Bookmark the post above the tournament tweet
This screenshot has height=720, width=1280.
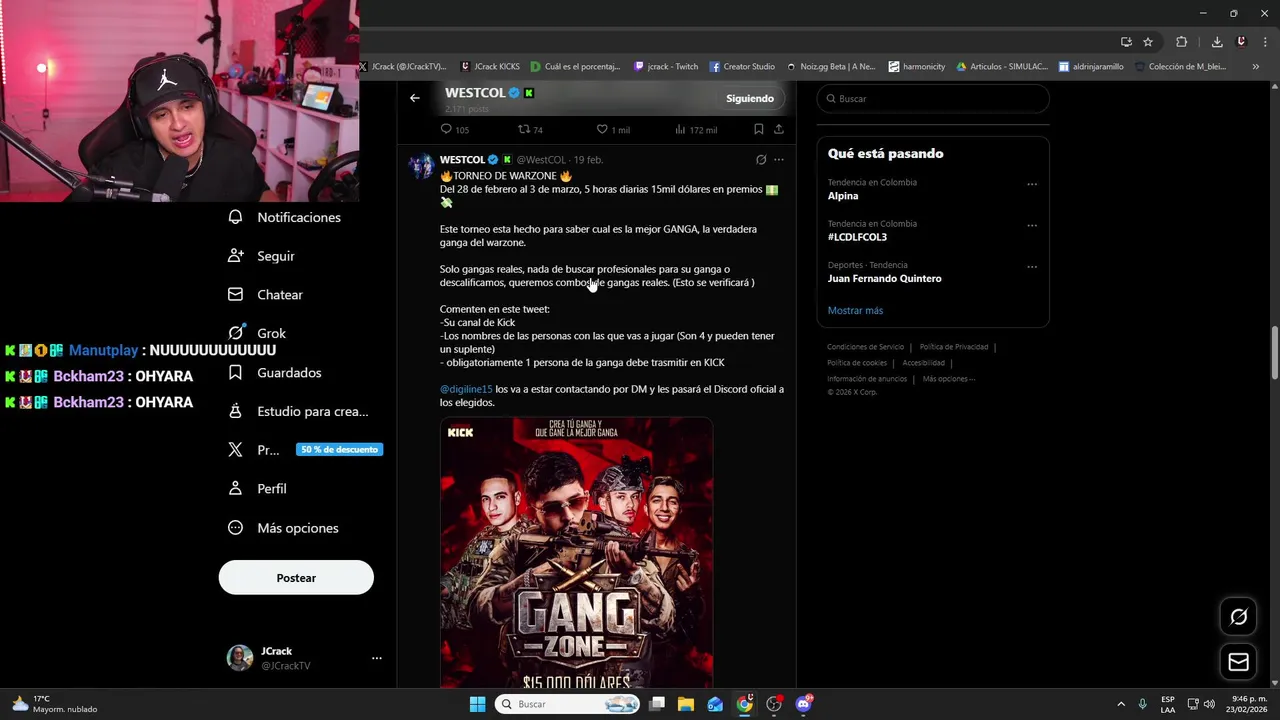point(759,129)
